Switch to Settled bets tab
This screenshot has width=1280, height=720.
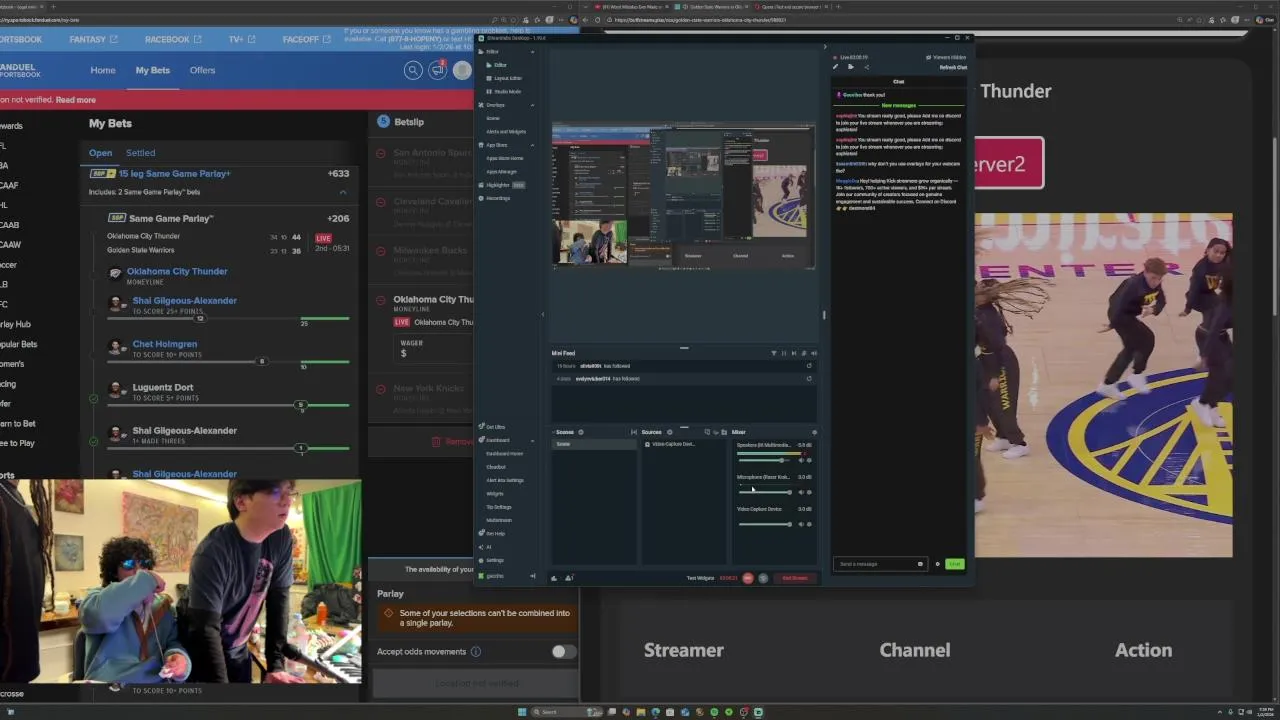(140, 153)
